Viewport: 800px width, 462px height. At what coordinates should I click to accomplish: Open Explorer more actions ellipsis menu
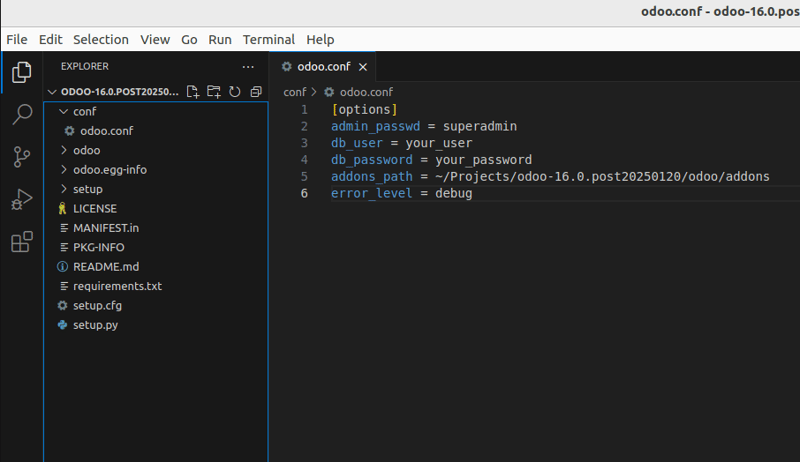248,67
